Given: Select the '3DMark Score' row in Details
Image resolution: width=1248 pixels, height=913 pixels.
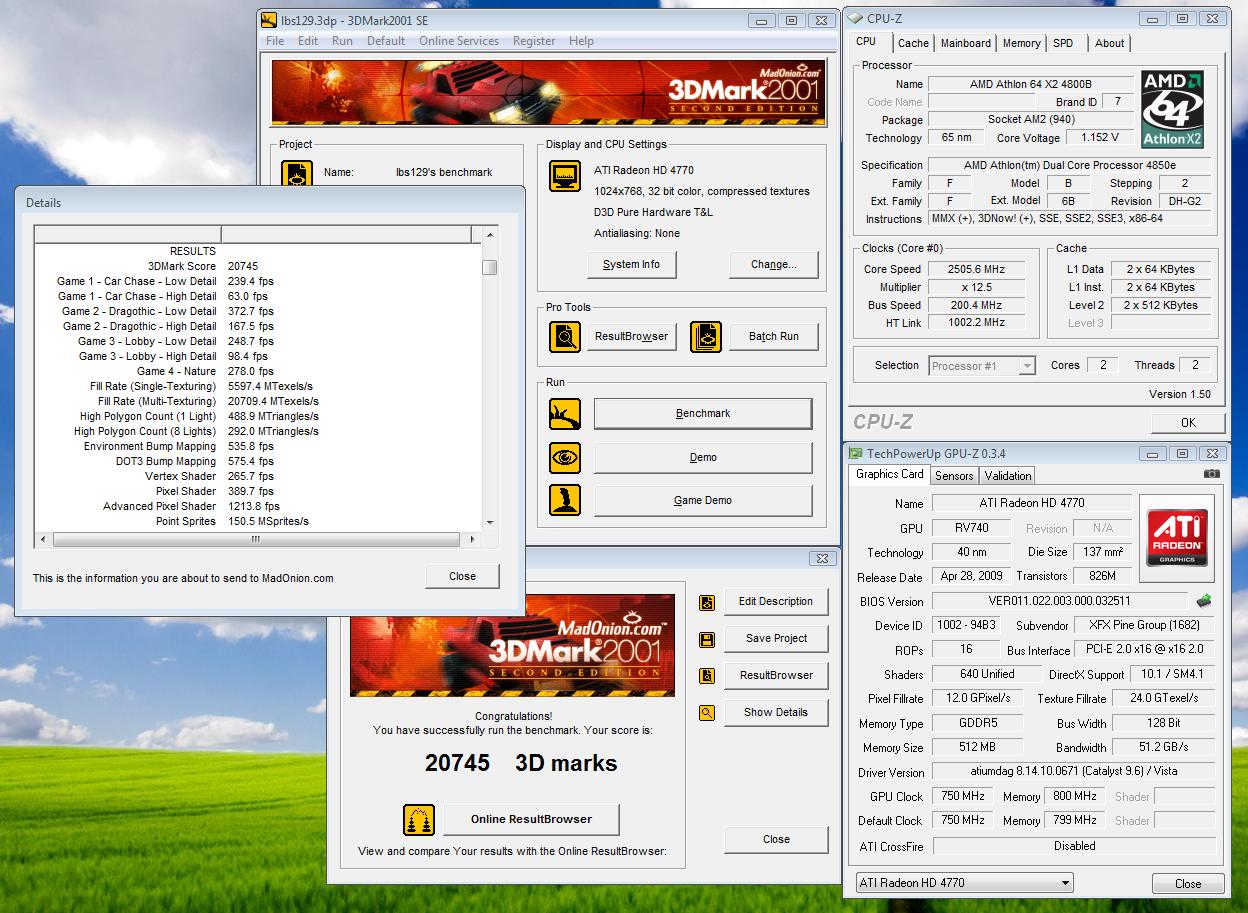Looking at the screenshot, I should point(258,266).
